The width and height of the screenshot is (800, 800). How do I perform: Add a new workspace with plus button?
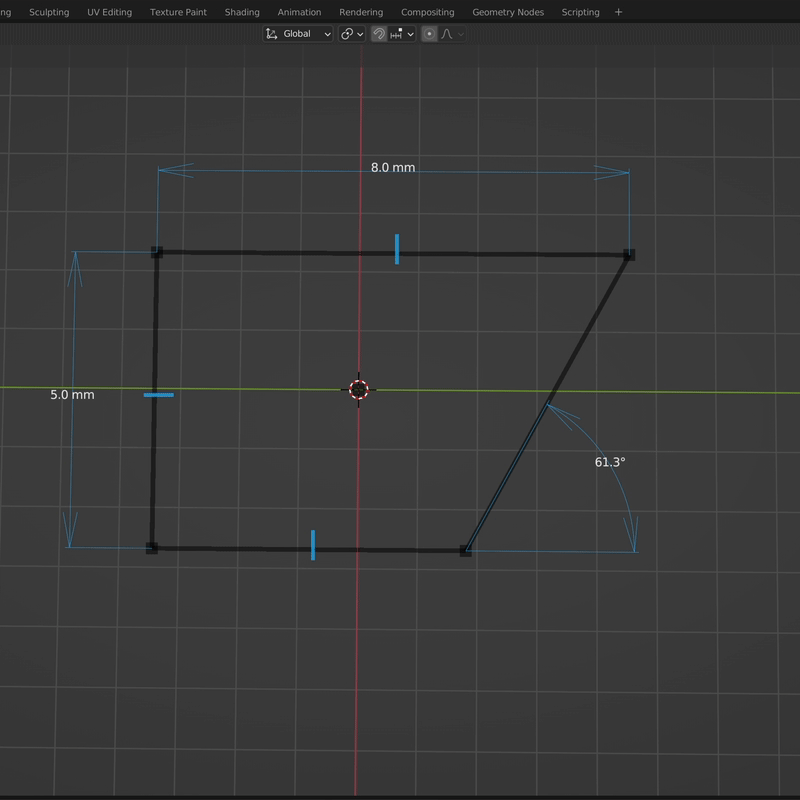618,12
